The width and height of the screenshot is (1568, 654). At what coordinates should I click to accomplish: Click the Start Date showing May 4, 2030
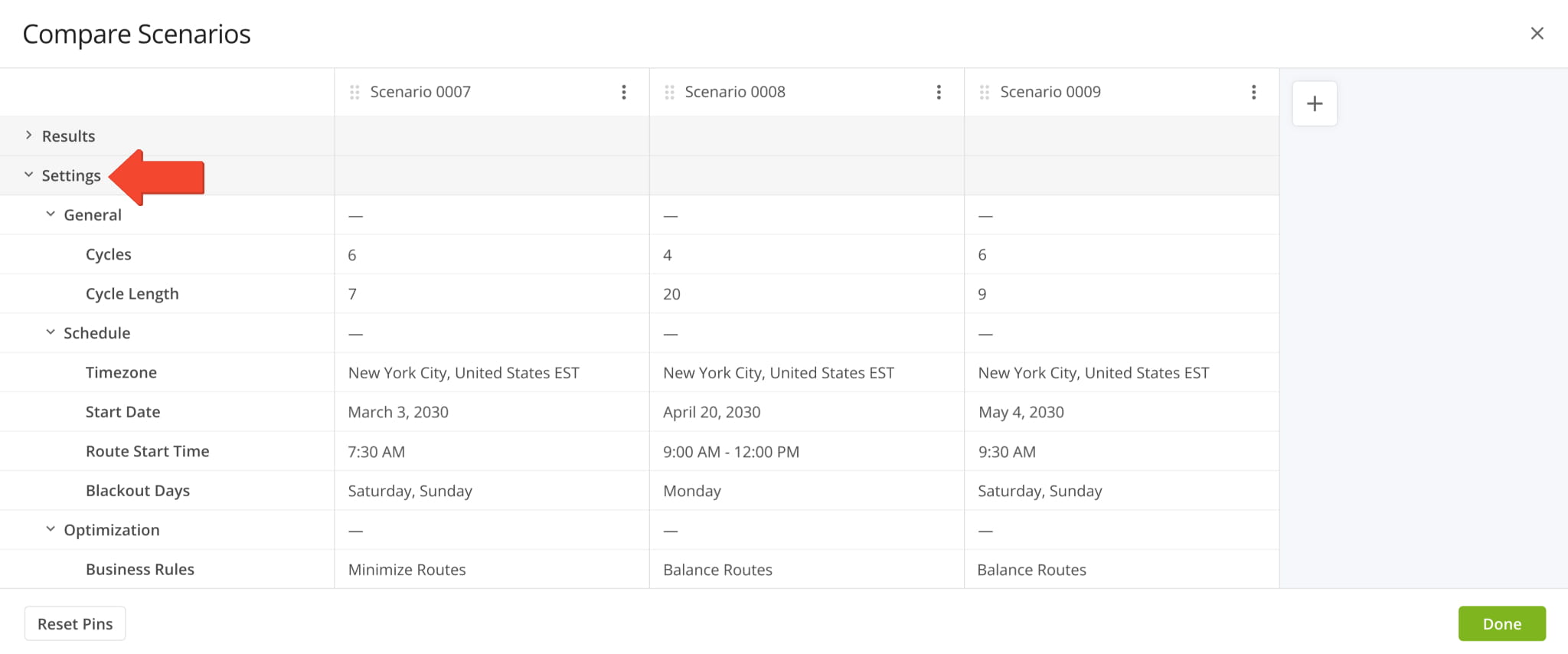pos(1021,411)
